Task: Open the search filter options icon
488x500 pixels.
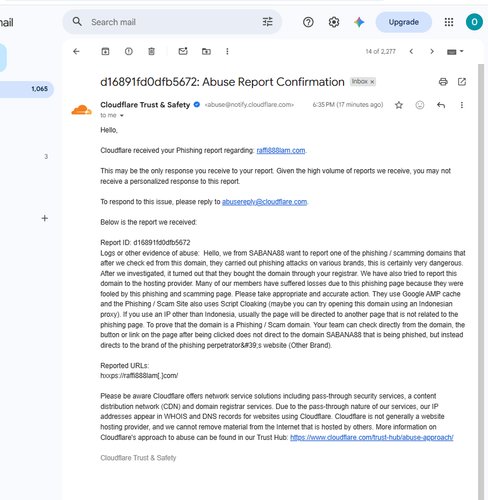Action: (267, 22)
